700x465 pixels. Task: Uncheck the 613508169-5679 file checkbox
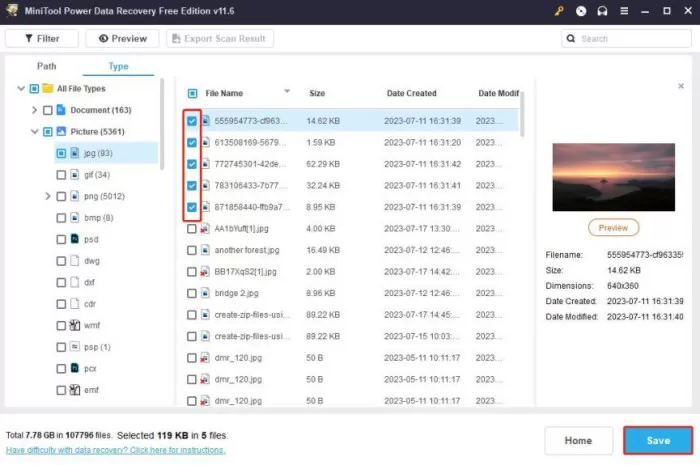[x=192, y=142]
